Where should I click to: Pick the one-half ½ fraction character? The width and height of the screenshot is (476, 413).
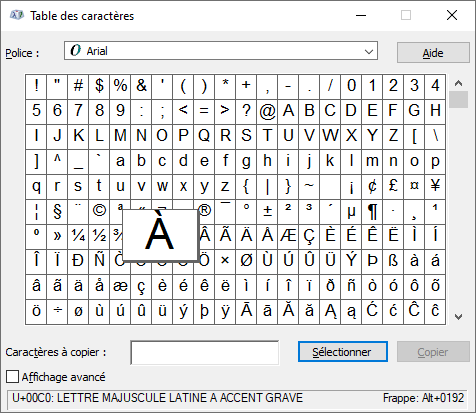pos(99,237)
